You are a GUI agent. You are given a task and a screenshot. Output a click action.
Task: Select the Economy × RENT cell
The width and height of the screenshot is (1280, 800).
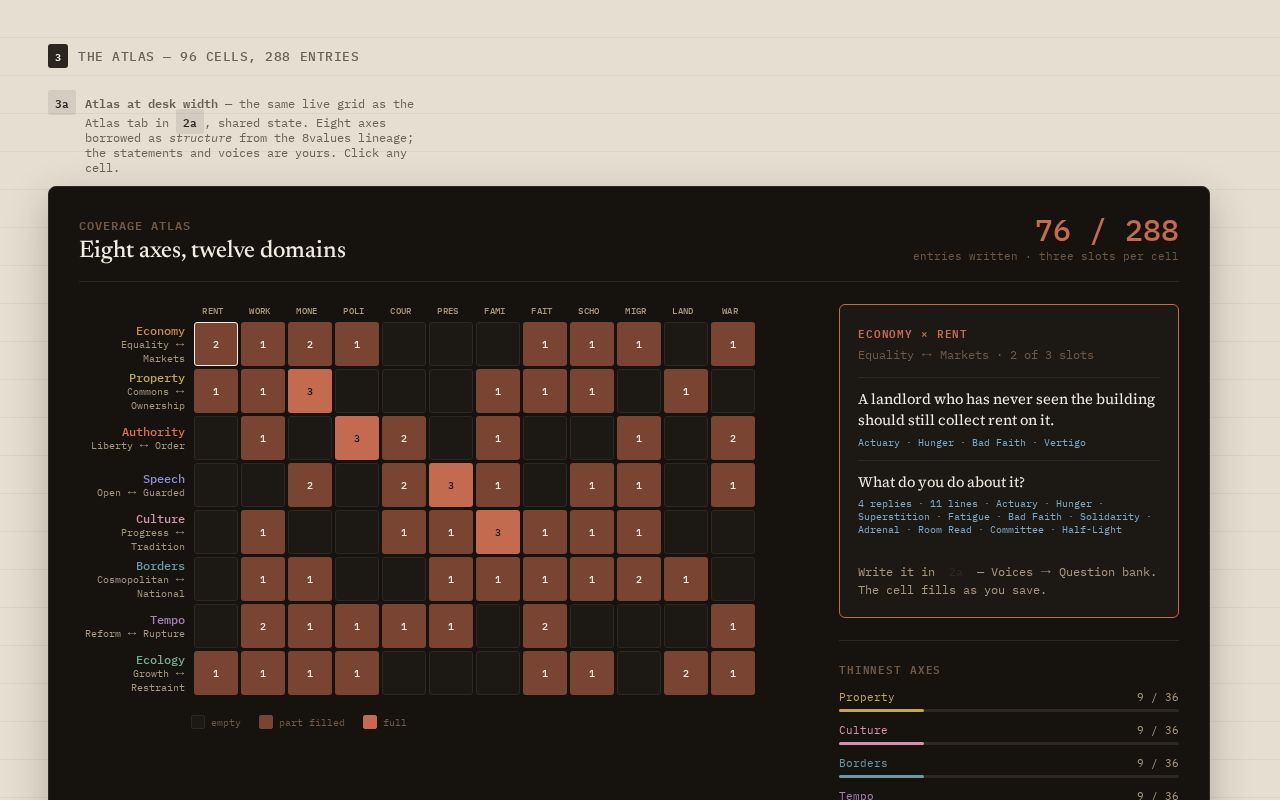(216, 344)
